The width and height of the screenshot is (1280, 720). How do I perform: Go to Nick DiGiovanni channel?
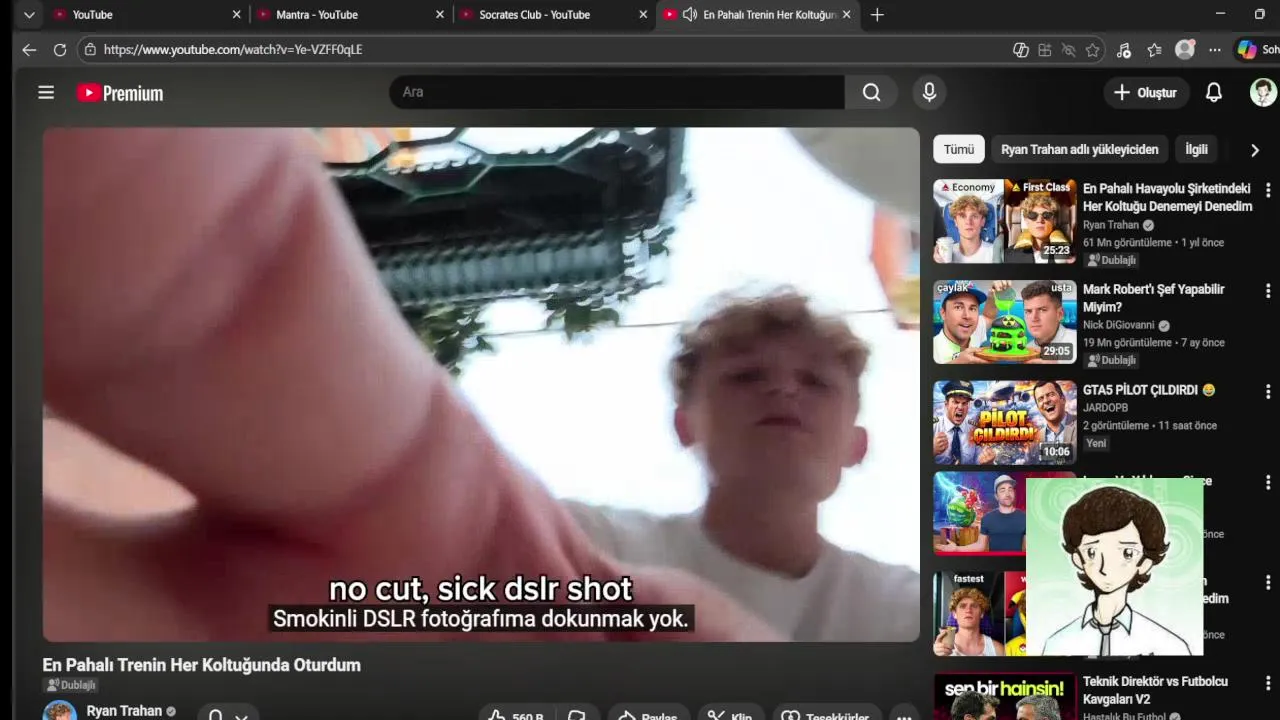1119,325
